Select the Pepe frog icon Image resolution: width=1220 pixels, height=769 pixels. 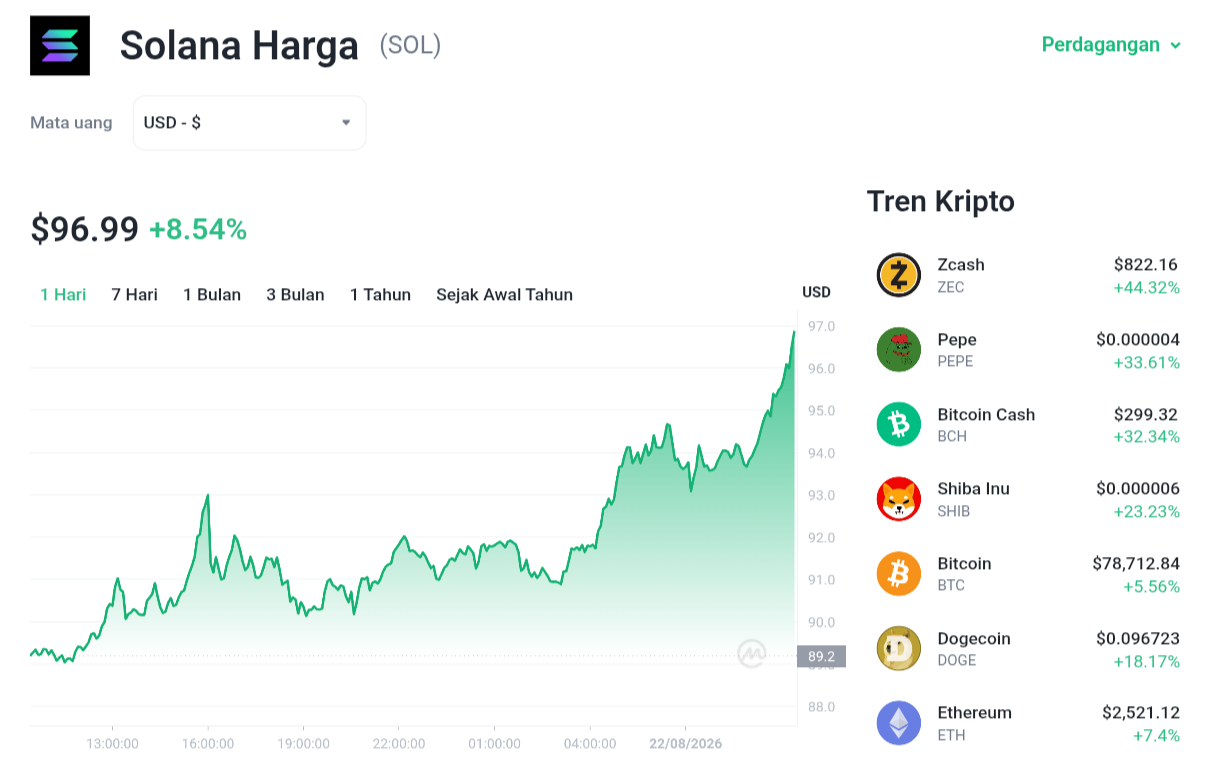tap(898, 350)
